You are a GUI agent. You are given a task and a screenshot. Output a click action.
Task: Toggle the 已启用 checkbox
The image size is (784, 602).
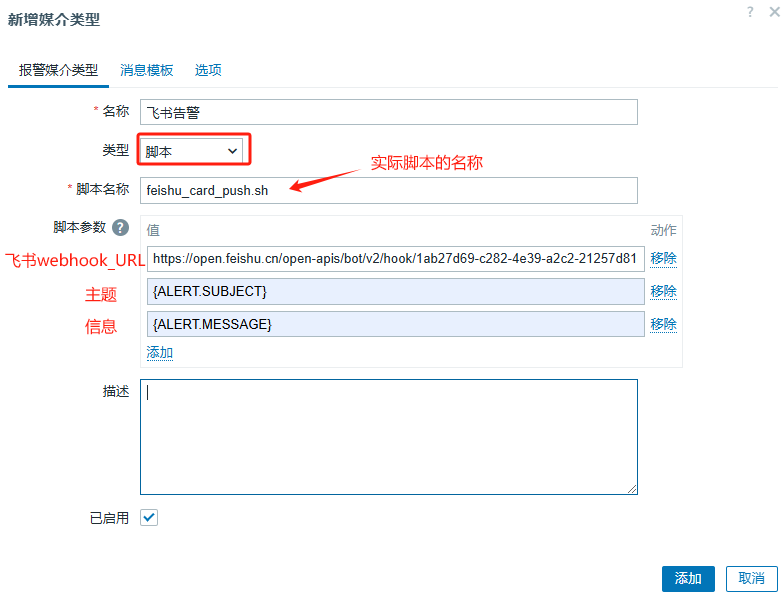[x=149, y=518]
